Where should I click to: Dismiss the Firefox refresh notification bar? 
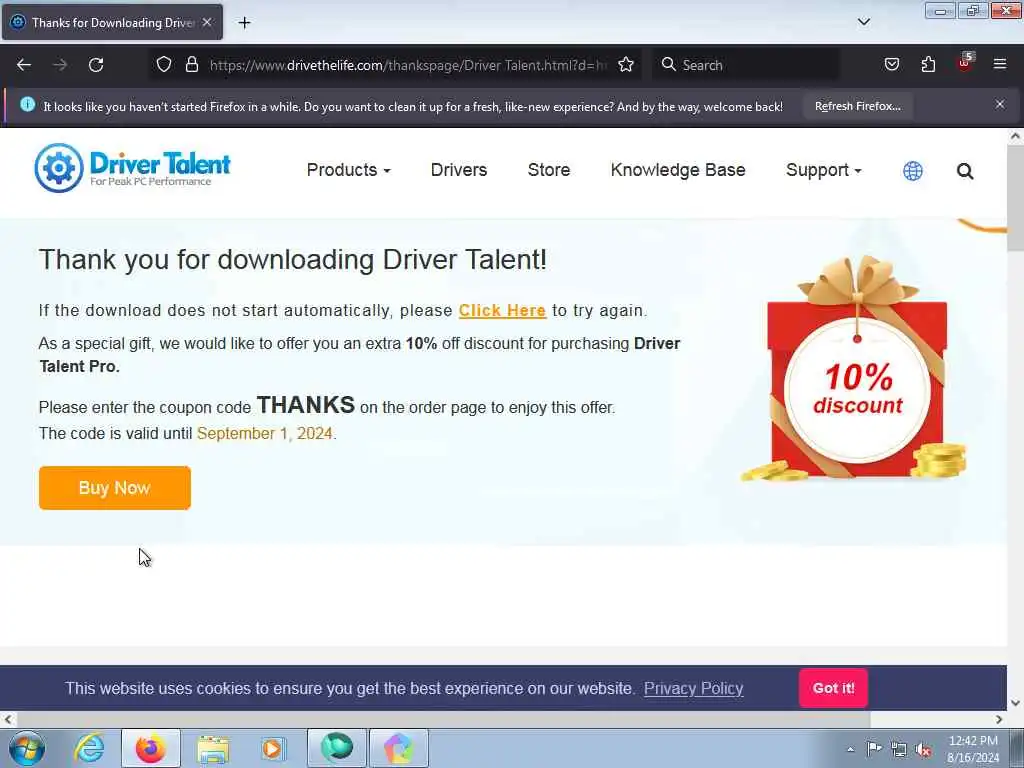pyautogui.click(x=1000, y=104)
